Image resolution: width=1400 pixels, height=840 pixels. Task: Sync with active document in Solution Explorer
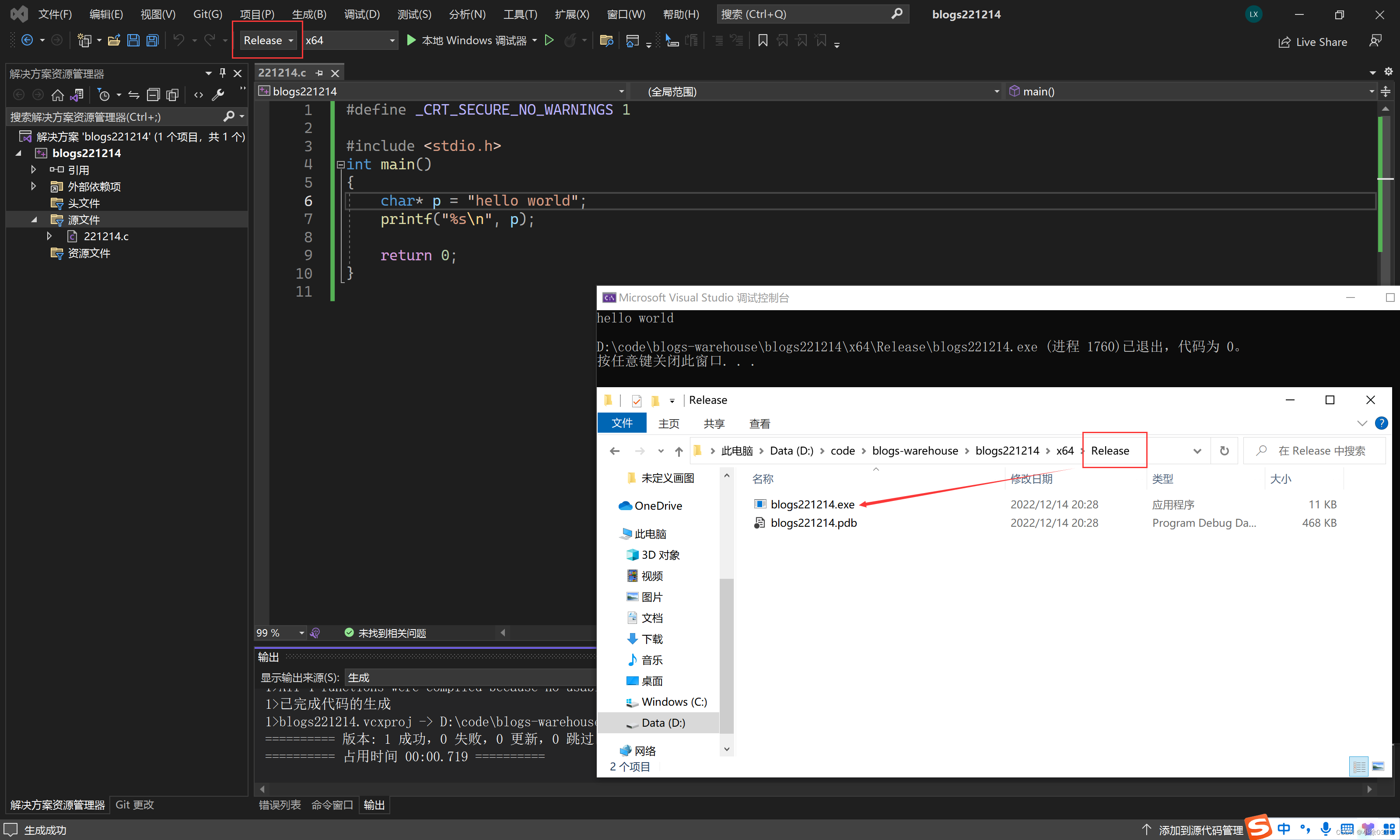134,95
